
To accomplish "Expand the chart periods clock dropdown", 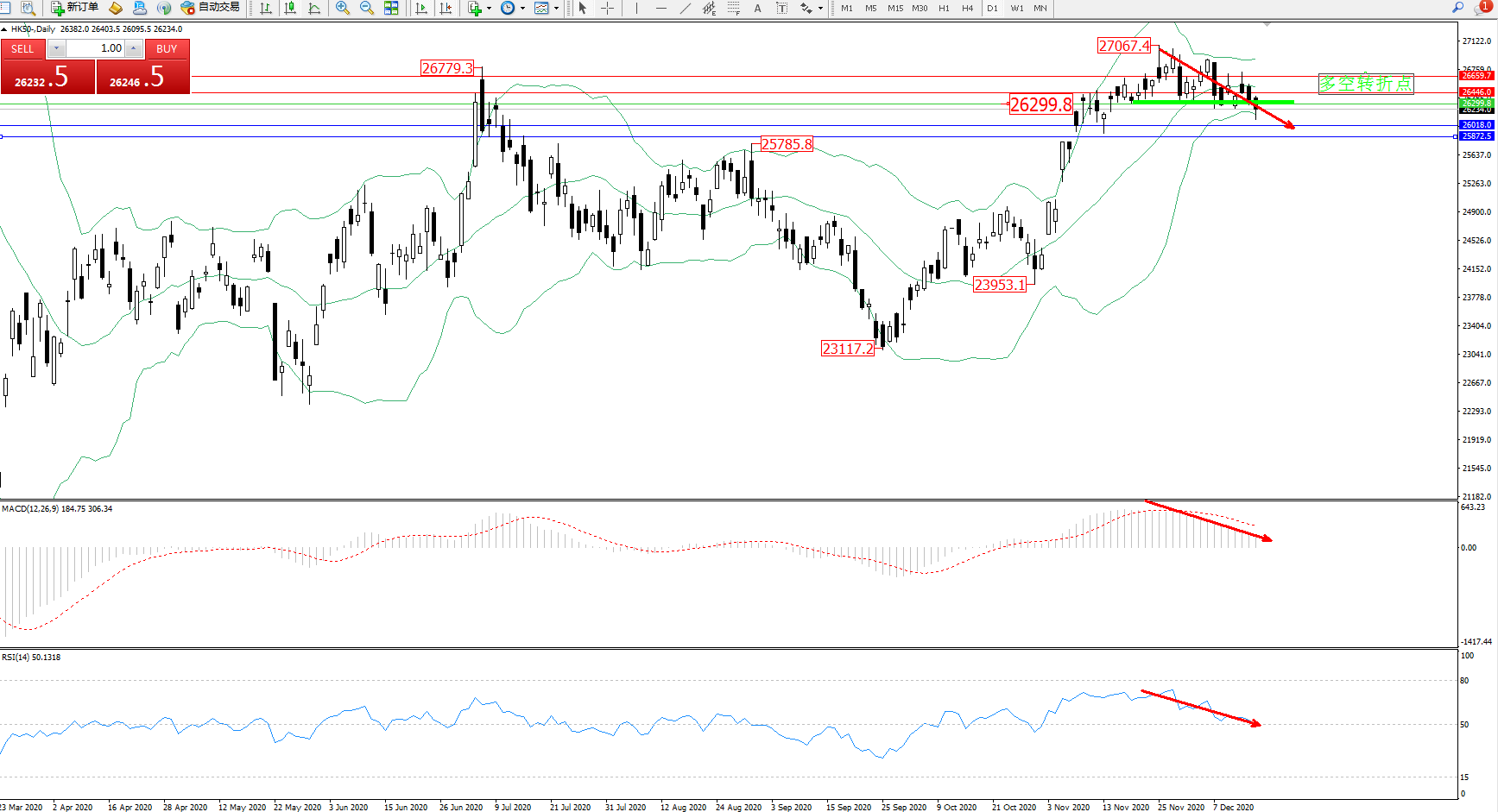I will coord(522,8).
